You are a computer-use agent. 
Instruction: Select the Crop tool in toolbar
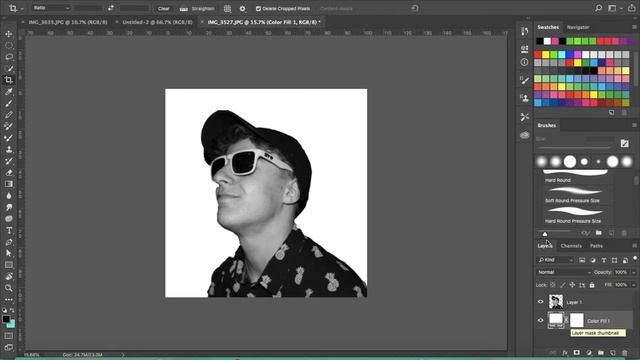point(9,80)
